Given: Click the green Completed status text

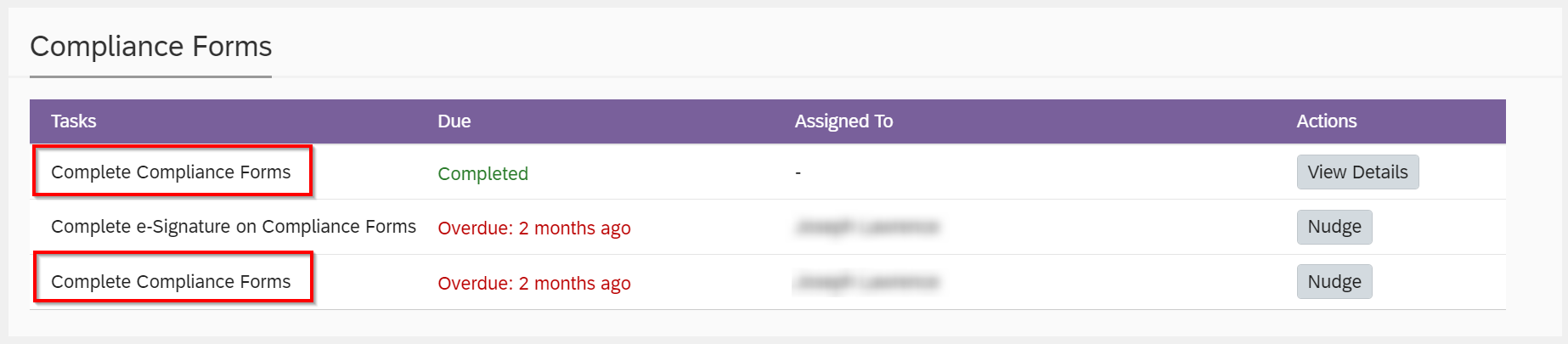Looking at the screenshot, I should 482,173.
